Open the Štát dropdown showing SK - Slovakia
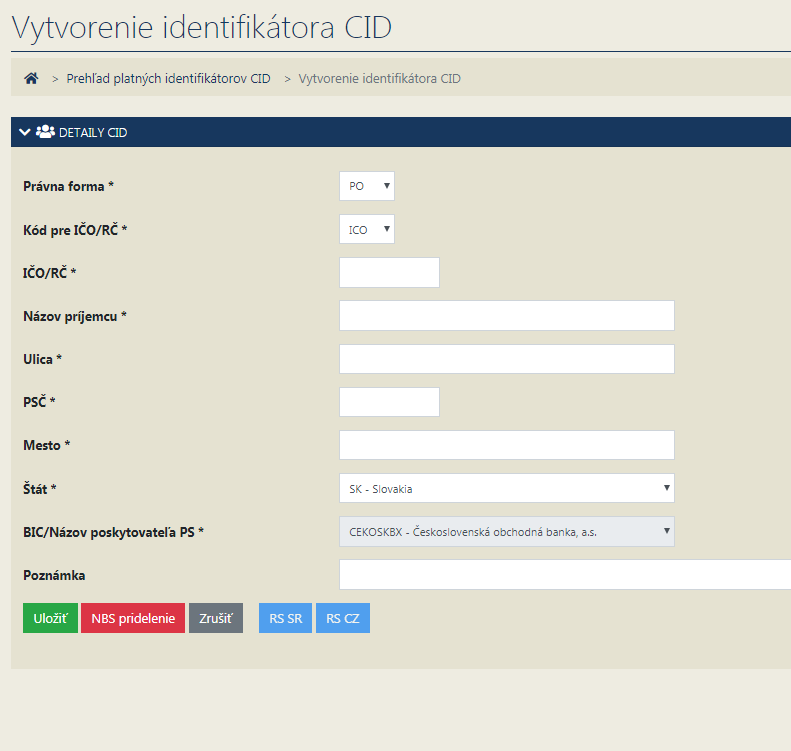The width and height of the screenshot is (791, 751). tap(506, 488)
